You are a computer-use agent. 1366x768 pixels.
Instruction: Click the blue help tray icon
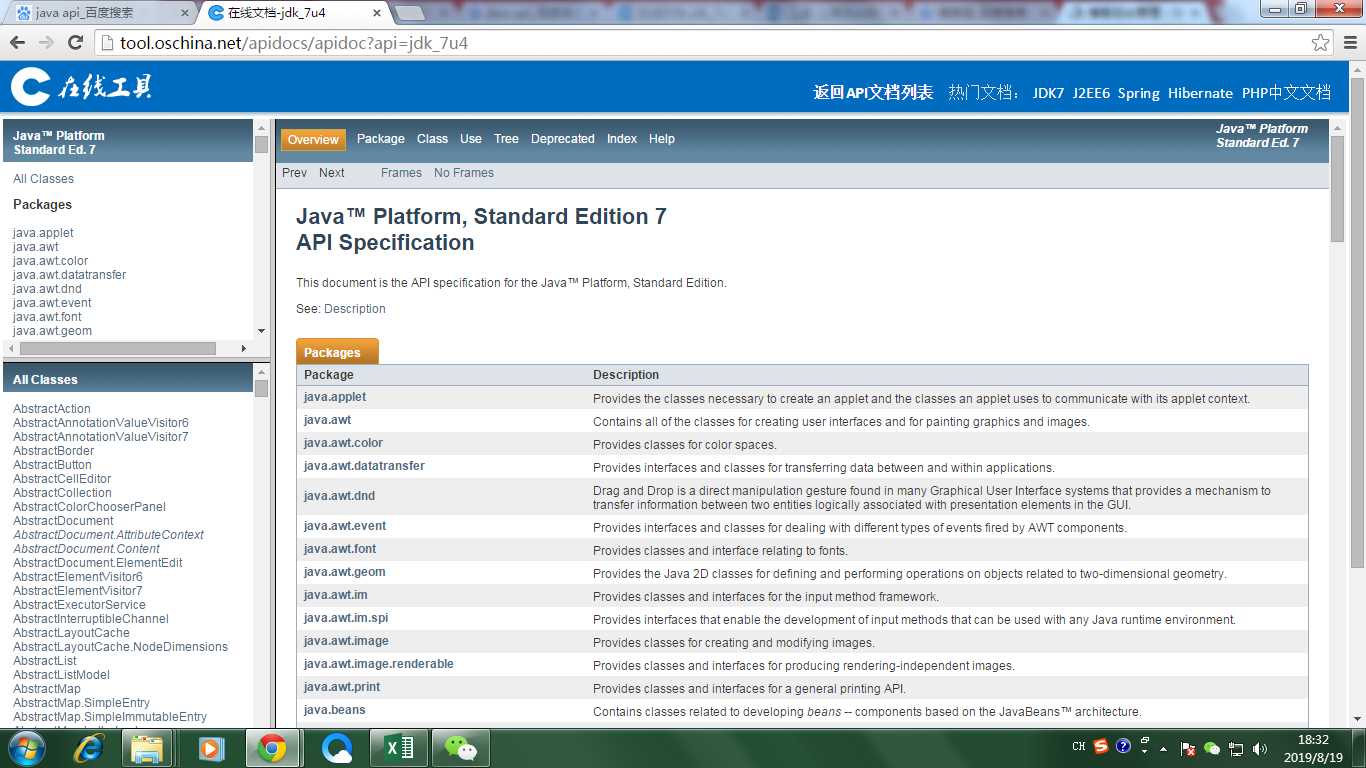[1123, 746]
